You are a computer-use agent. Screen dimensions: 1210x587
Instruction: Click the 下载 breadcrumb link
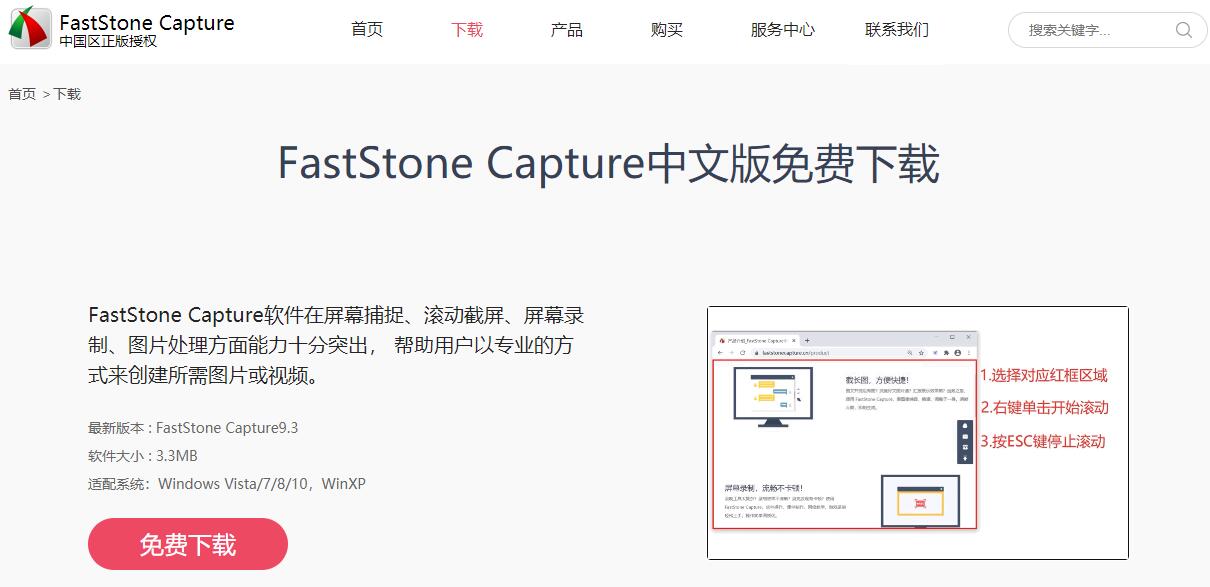pos(67,94)
